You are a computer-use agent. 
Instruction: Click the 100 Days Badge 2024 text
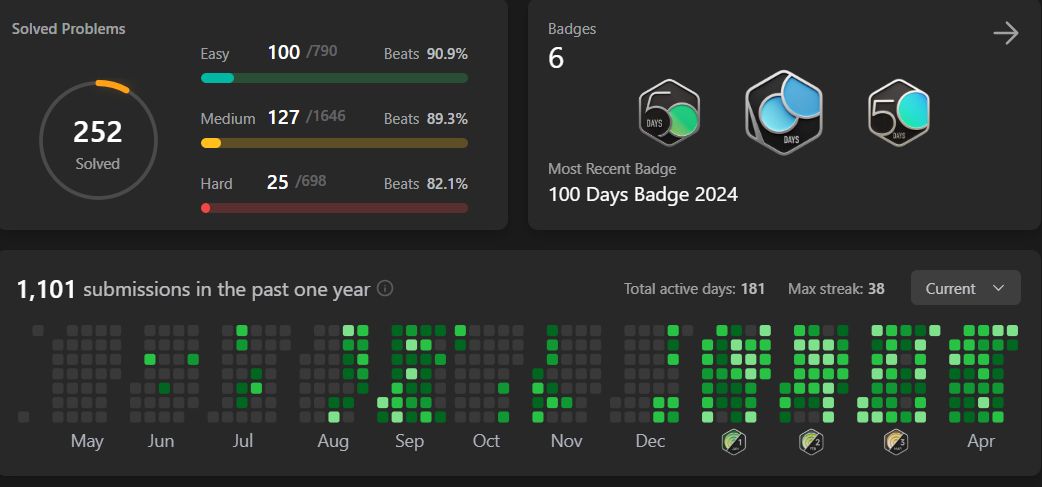643,195
